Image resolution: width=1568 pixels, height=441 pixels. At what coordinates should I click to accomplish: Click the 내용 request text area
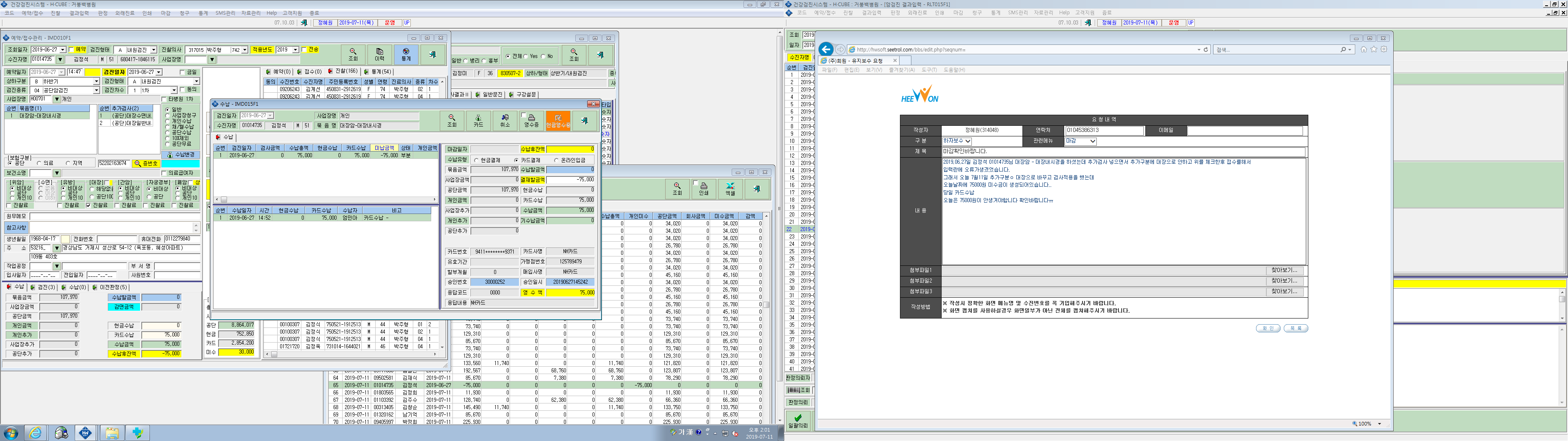[1124, 211]
